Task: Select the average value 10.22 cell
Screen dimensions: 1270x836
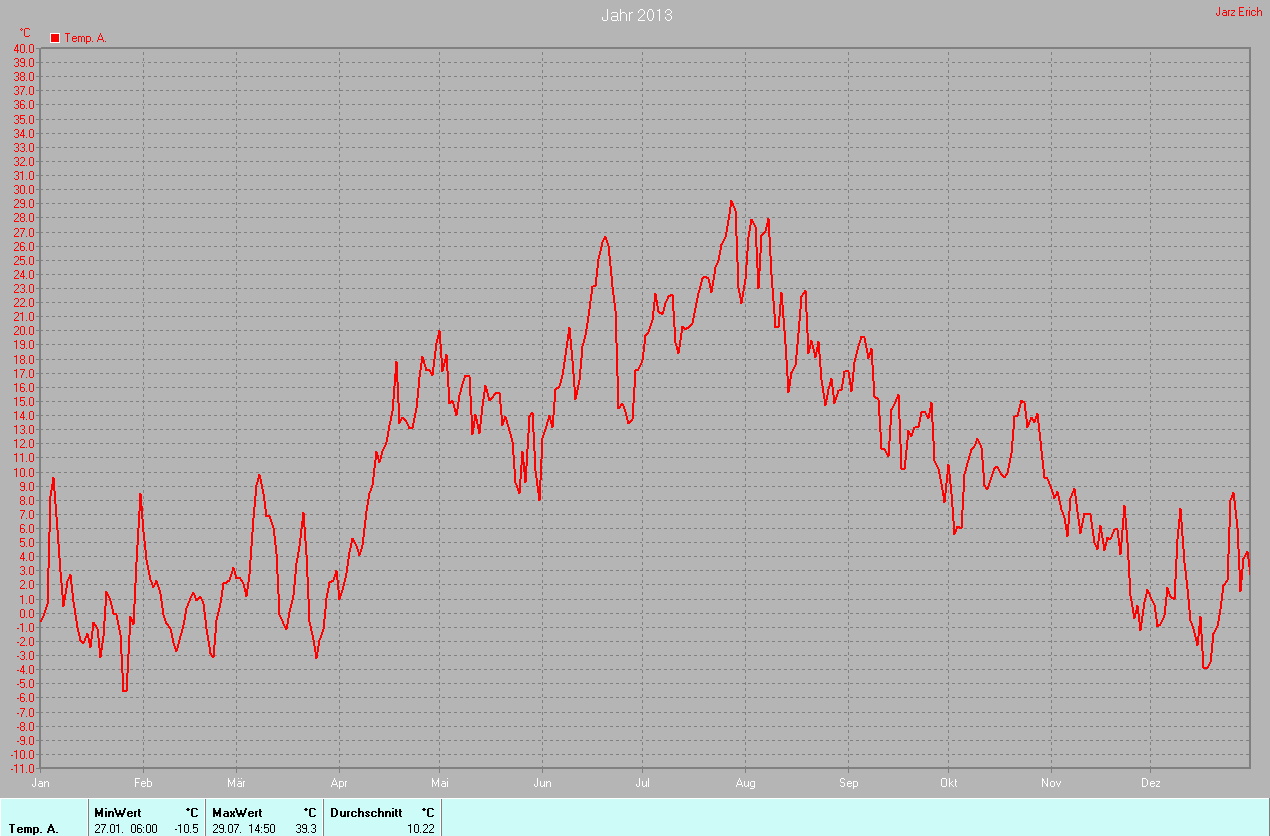Action: pos(420,829)
